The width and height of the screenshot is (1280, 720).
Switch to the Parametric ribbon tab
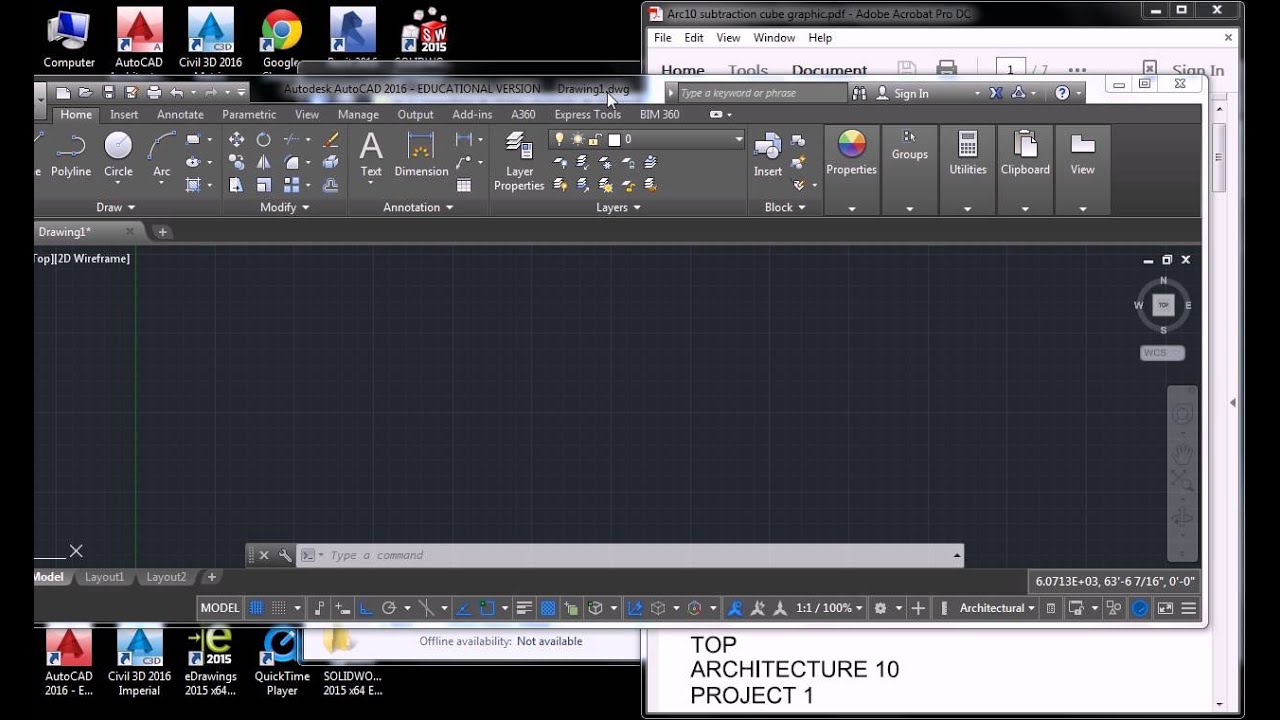point(249,114)
